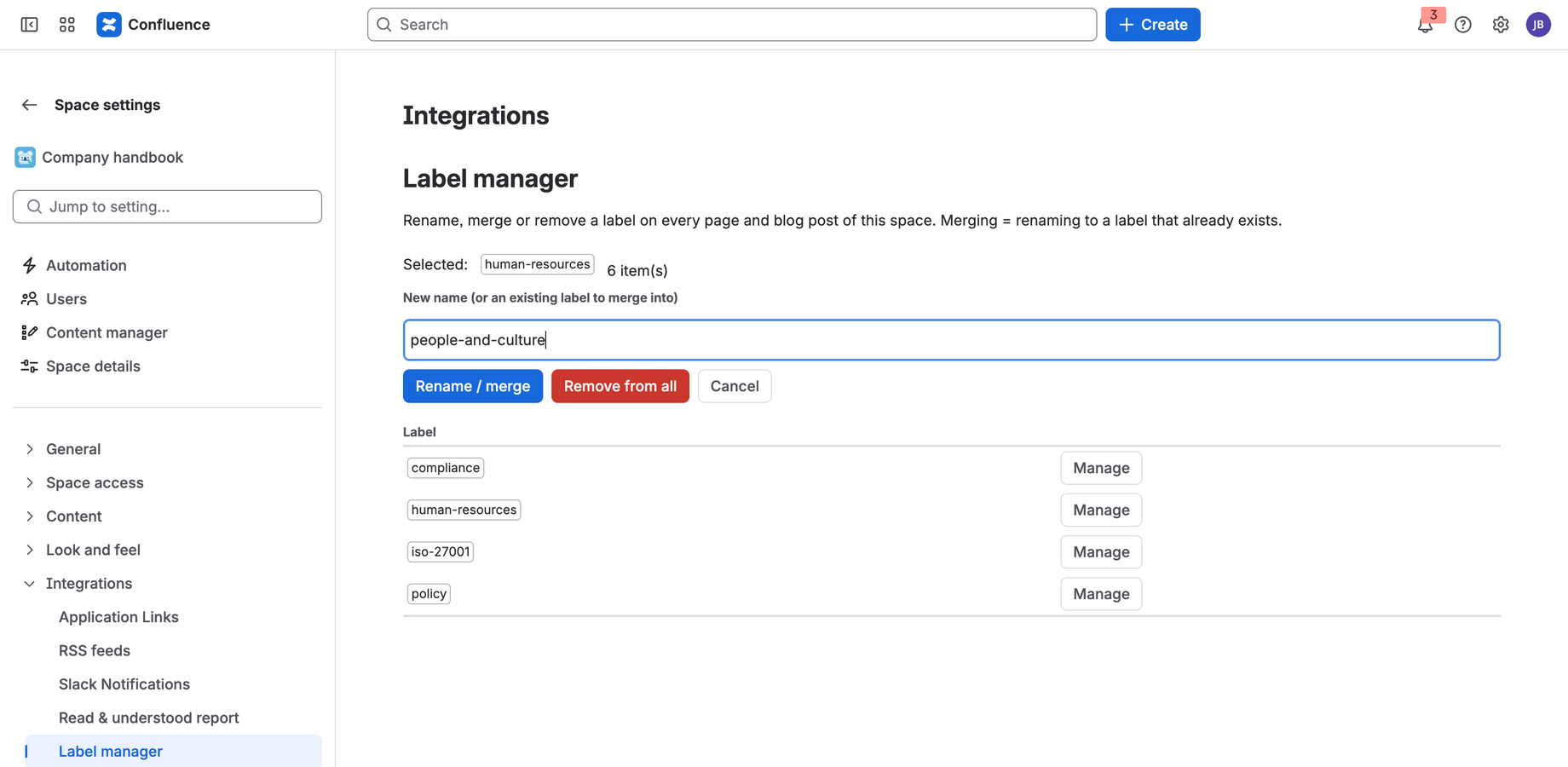1568x767 pixels.
Task: Click the General section label
Action: click(x=73, y=449)
